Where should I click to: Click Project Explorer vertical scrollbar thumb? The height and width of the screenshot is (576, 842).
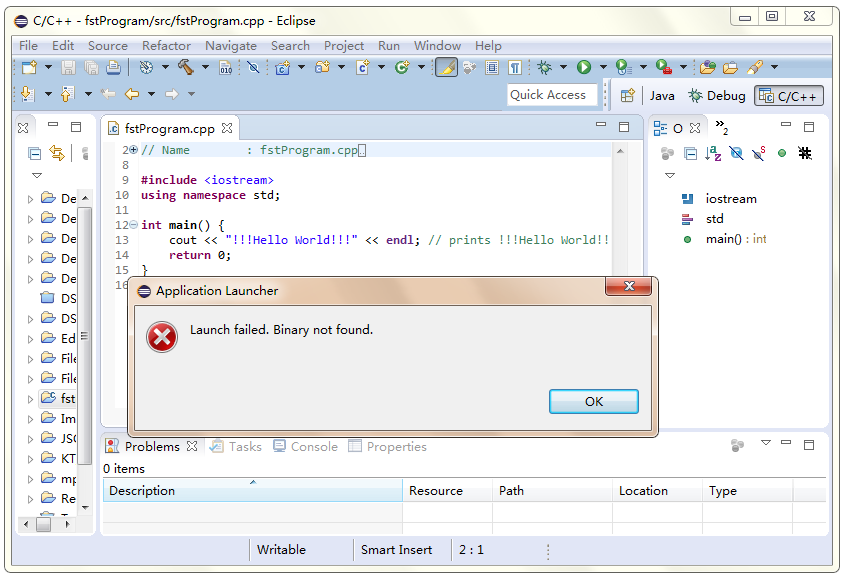point(84,337)
